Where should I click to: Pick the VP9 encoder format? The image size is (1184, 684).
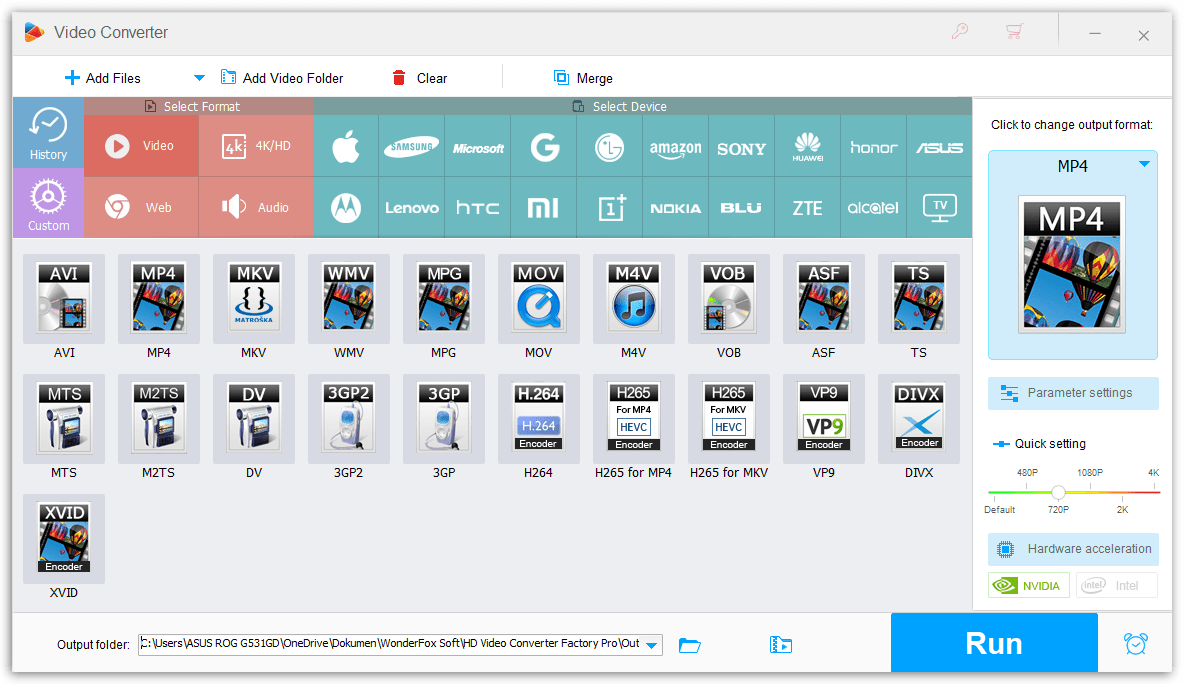tap(824, 419)
